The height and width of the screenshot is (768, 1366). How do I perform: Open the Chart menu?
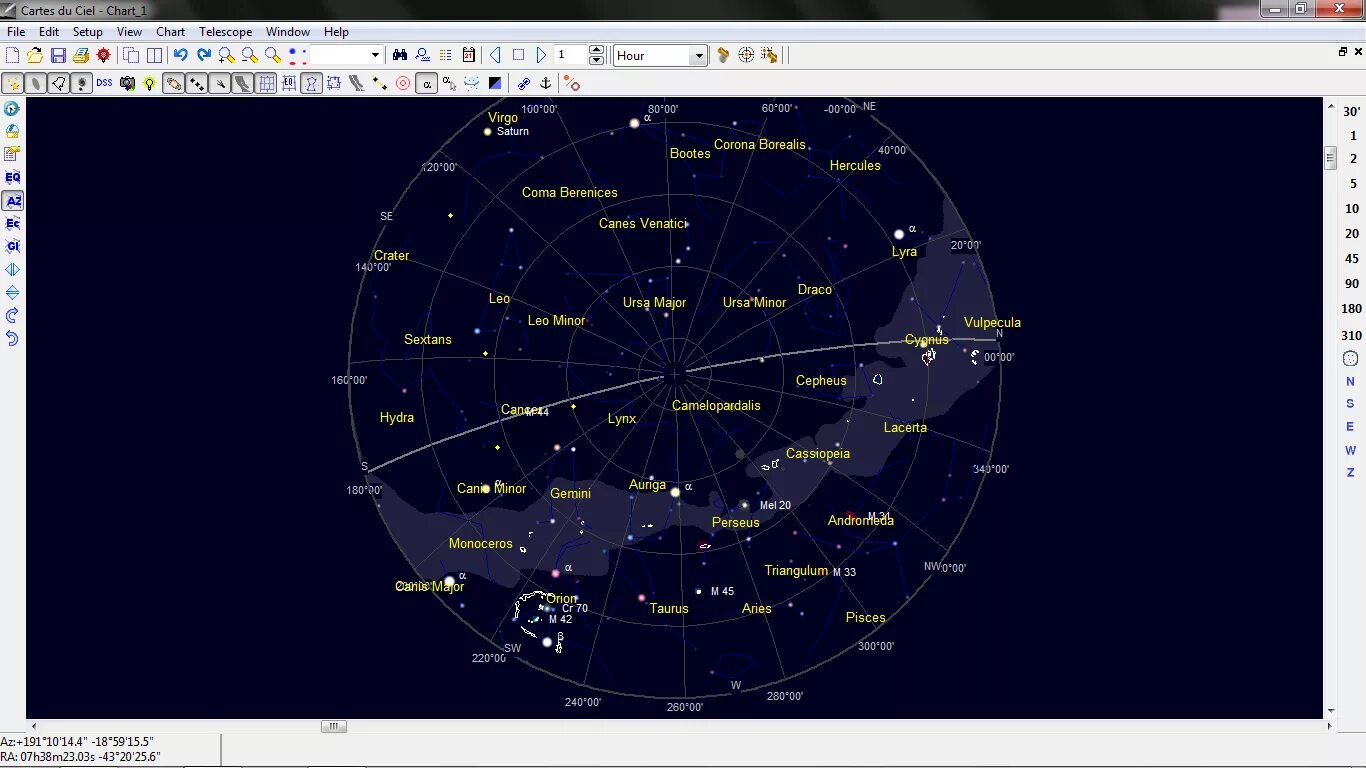point(171,32)
